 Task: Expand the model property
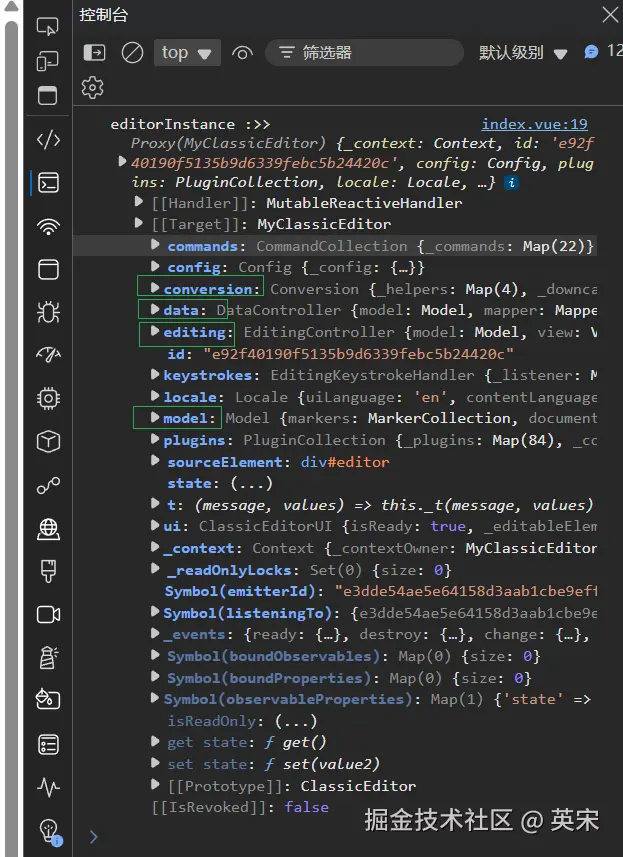click(x=155, y=418)
